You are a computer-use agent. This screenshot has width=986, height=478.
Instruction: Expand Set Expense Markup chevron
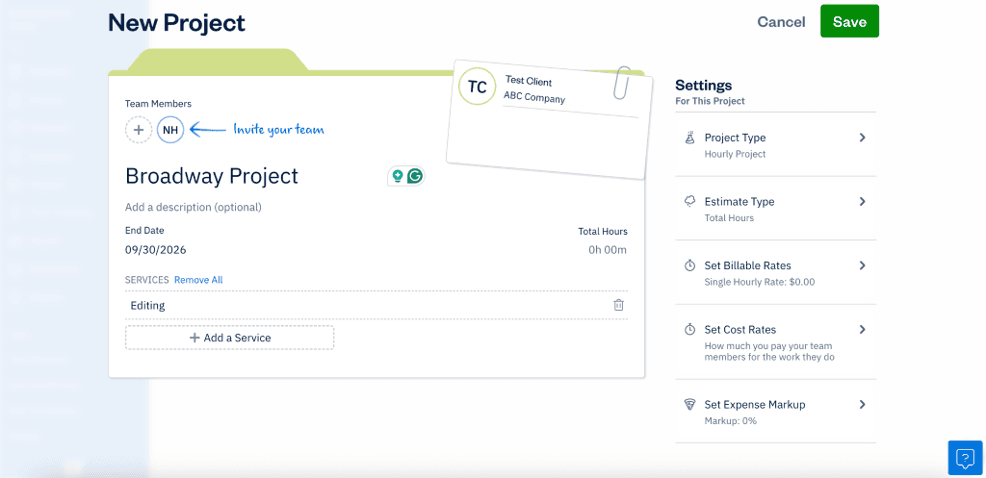pyautogui.click(x=862, y=404)
